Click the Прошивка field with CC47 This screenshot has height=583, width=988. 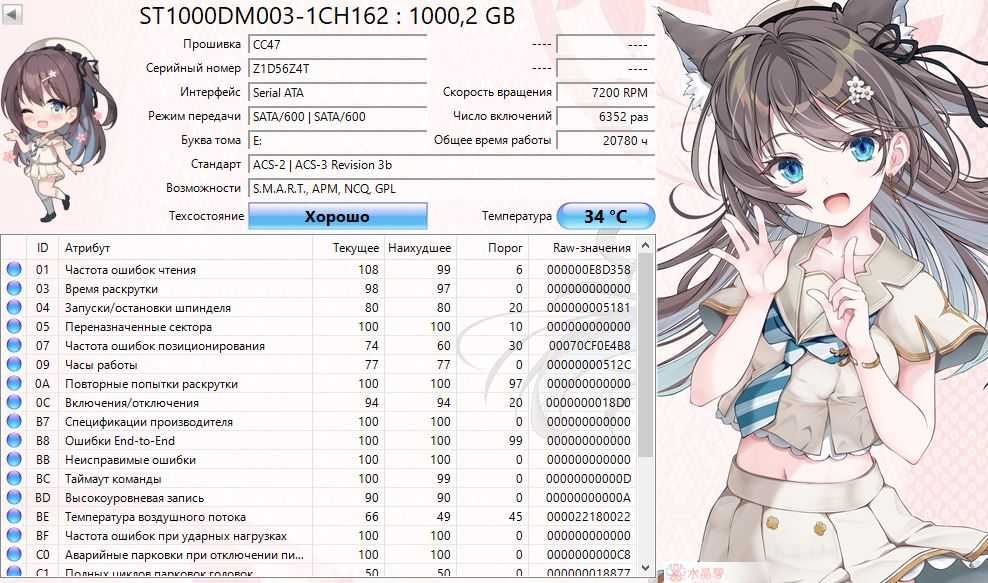[338, 45]
